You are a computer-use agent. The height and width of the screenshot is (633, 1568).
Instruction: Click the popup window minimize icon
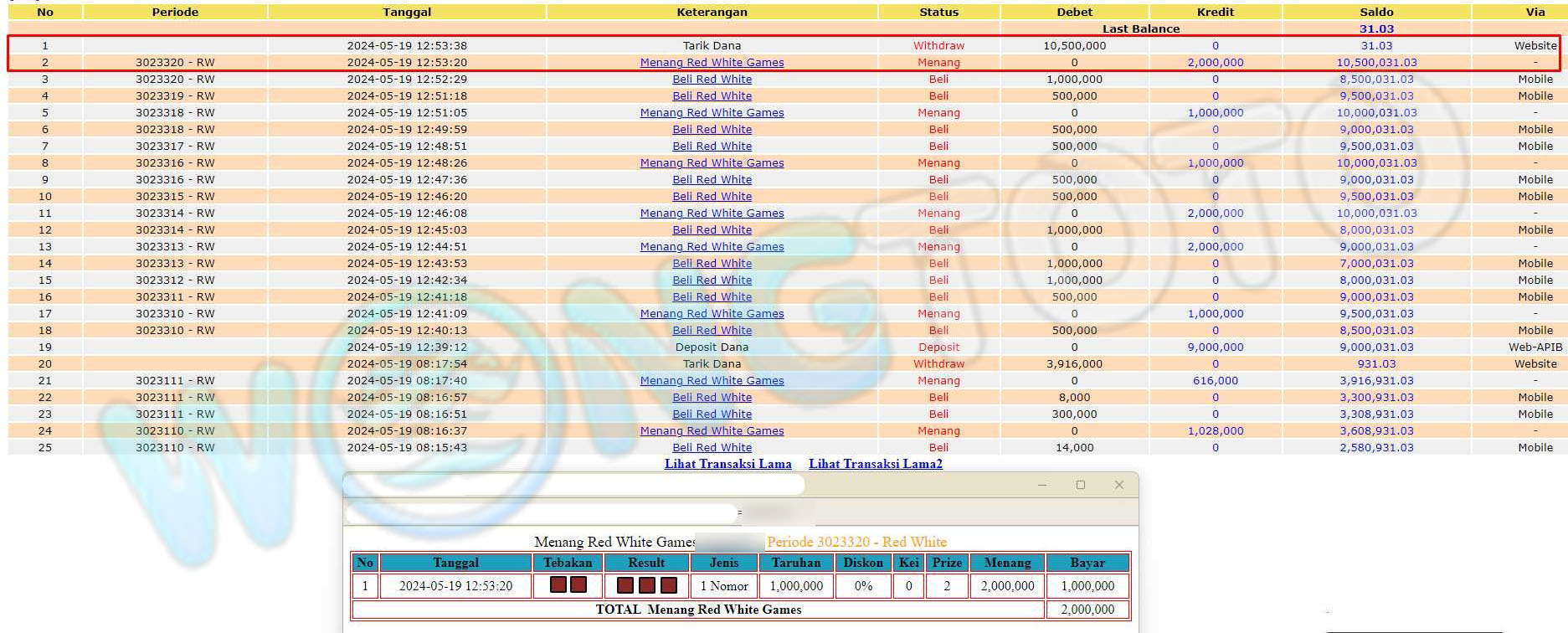click(x=1041, y=485)
